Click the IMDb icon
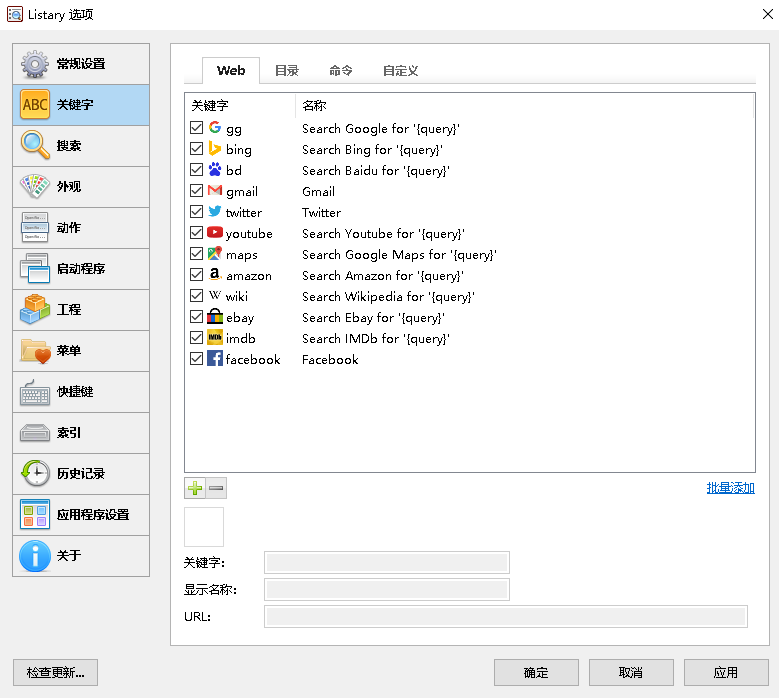The image size is (779, 698). tap(215, 337)
